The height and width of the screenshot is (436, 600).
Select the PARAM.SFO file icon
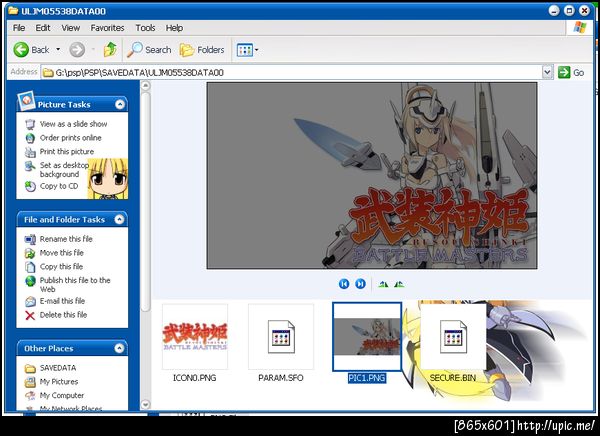tap(281, 336)
